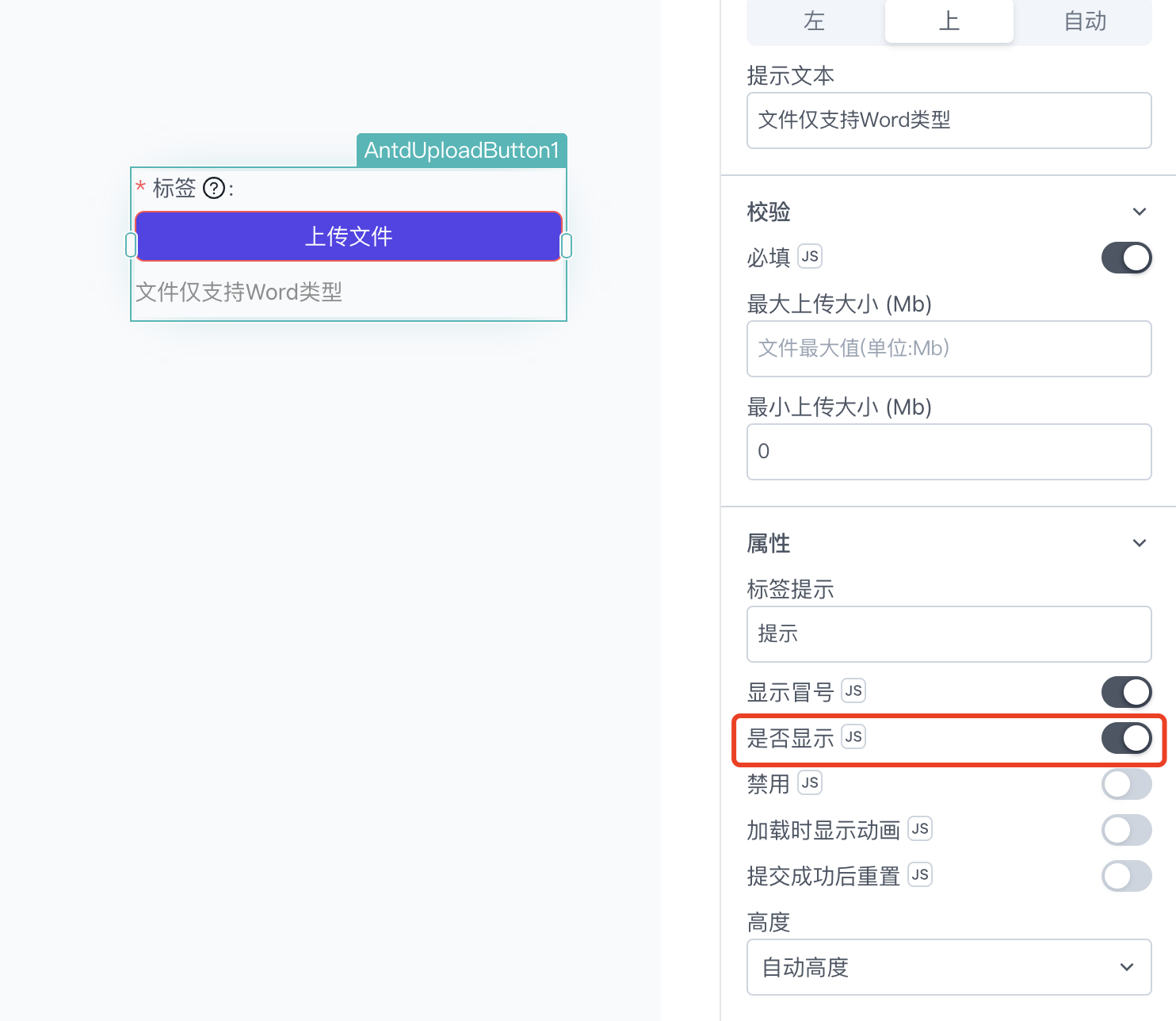Screen dimensions: 1176x1021
Task: Click the JS icon next to 加载时显示动画
Action: (920, 828)
